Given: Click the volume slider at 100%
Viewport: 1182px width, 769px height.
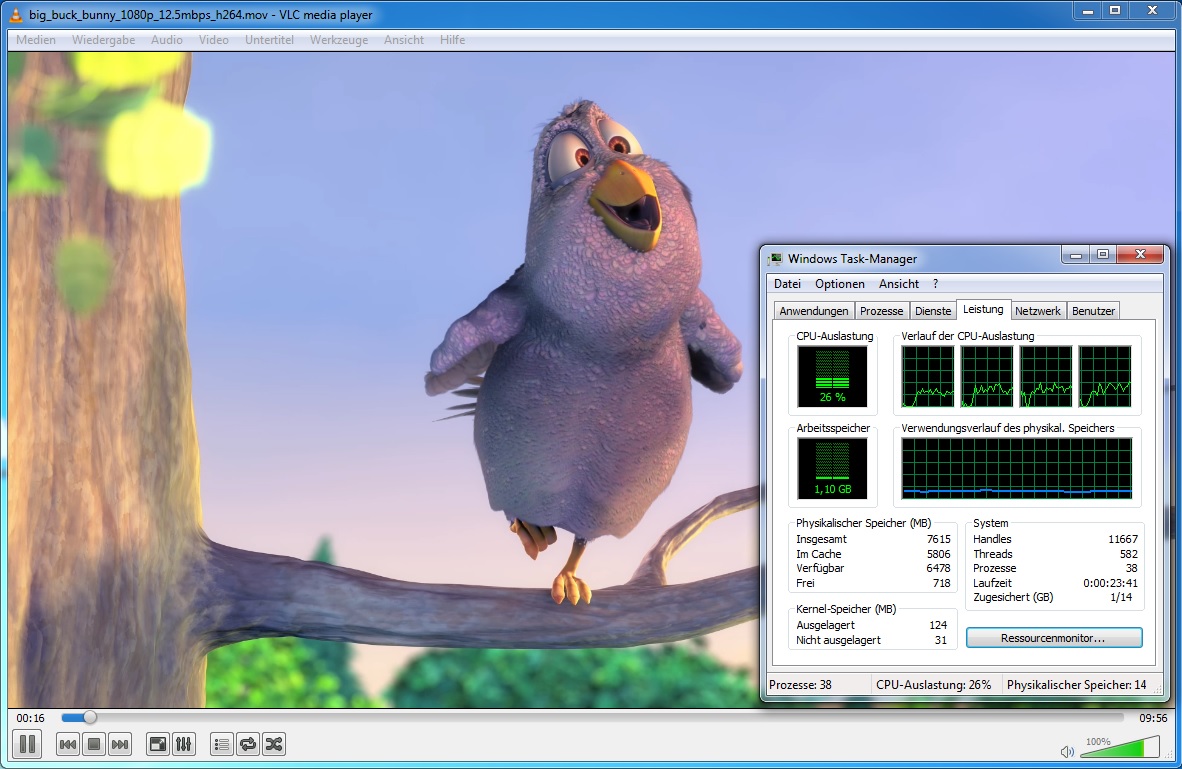Looking at the screenshot, I should (x=1122, y=747).
